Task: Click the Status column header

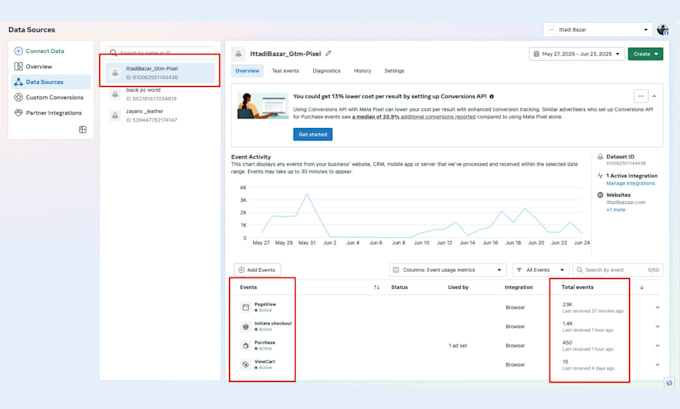Action: click(x=399, y=287)
